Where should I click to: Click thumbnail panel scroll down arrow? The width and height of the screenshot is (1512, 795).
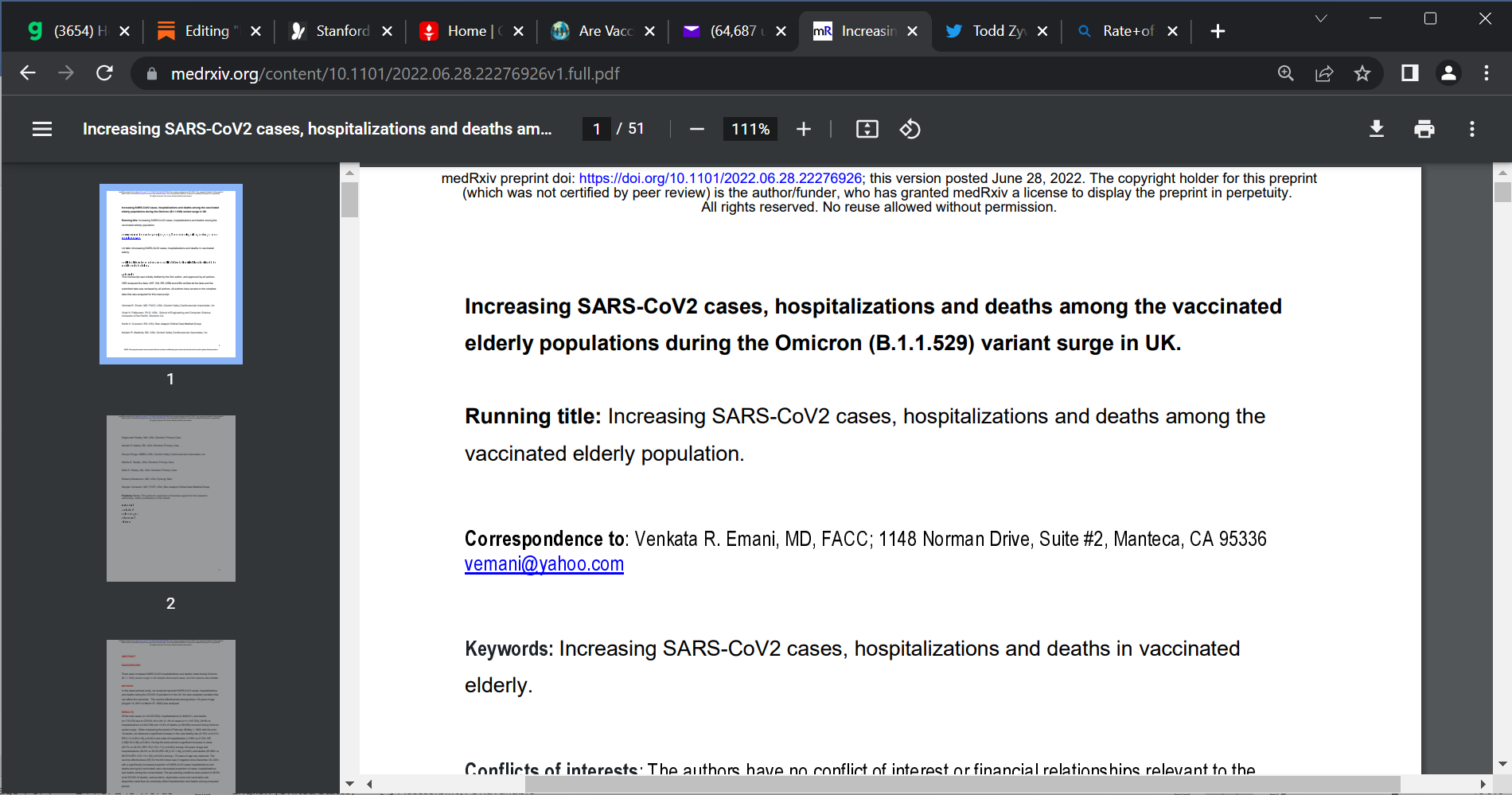(349, 784)
